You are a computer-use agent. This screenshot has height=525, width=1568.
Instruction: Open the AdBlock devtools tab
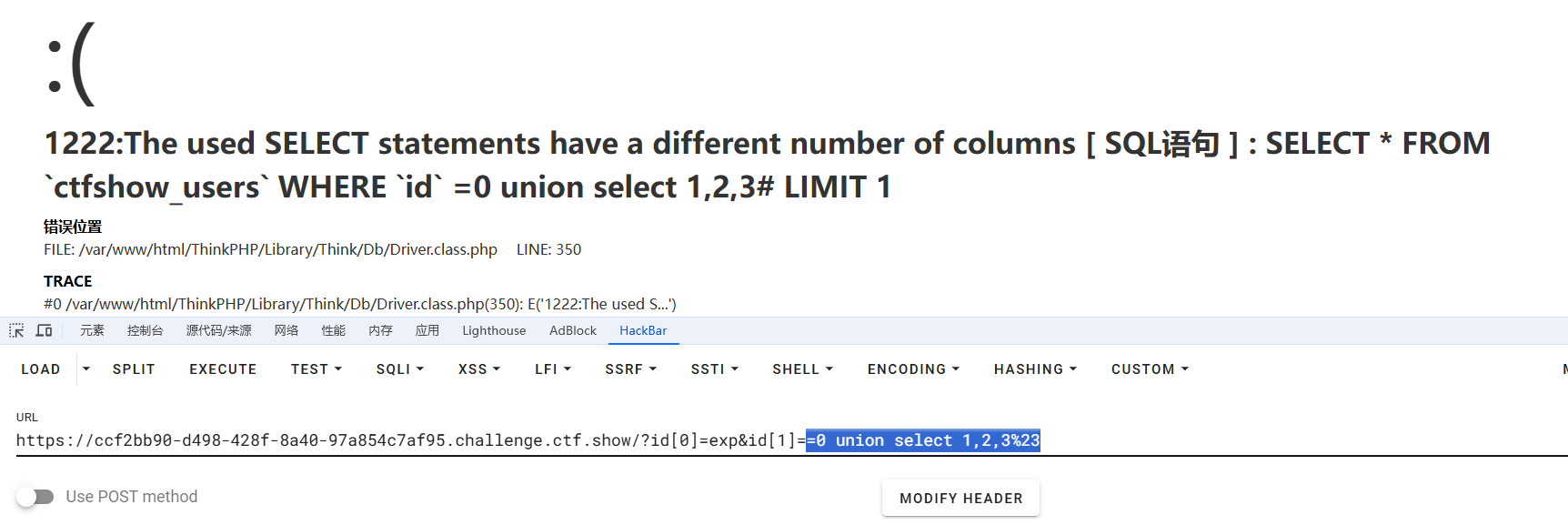click(573, 330)
